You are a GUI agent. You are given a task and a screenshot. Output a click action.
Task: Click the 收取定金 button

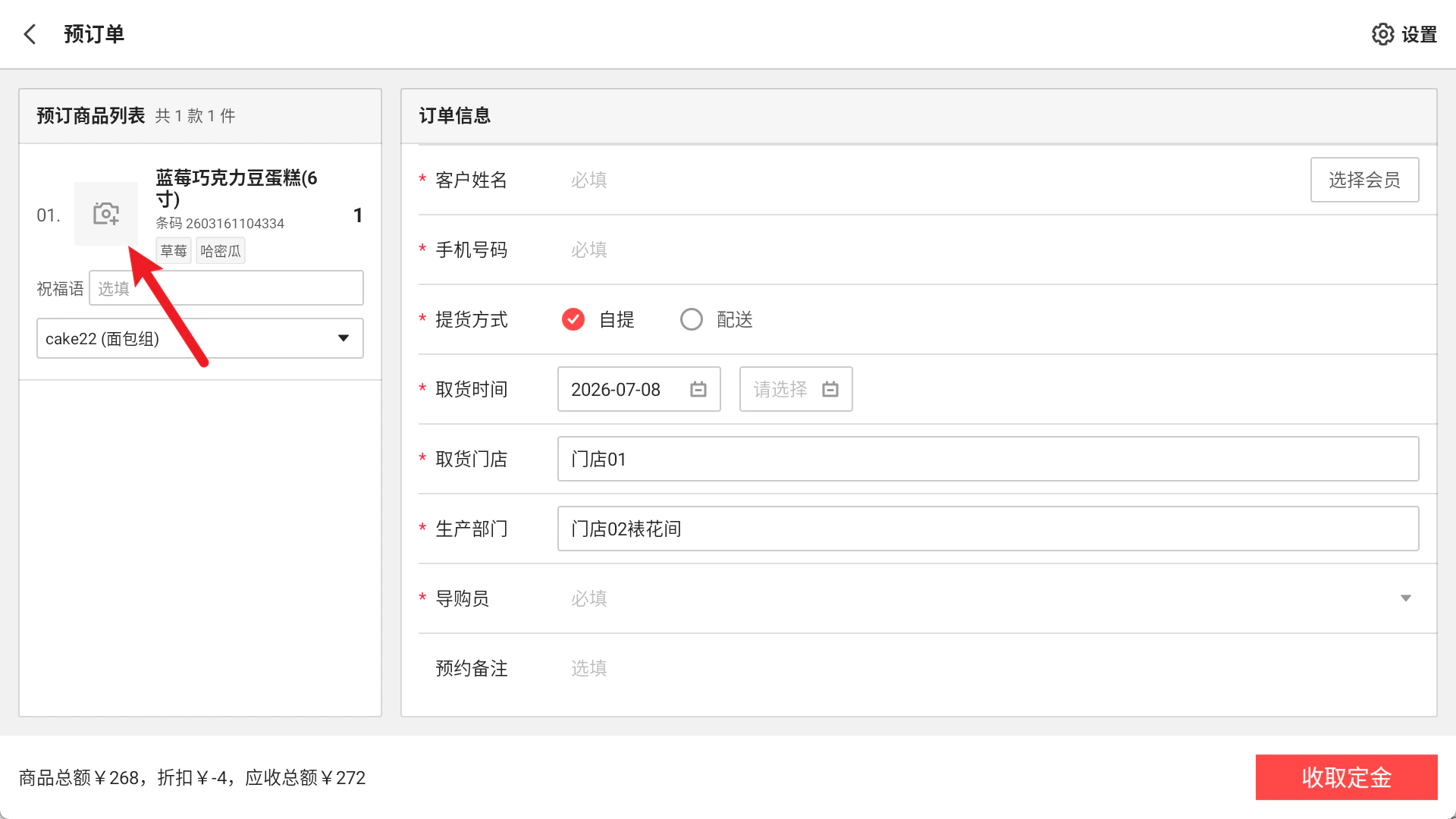[1346, 777]
